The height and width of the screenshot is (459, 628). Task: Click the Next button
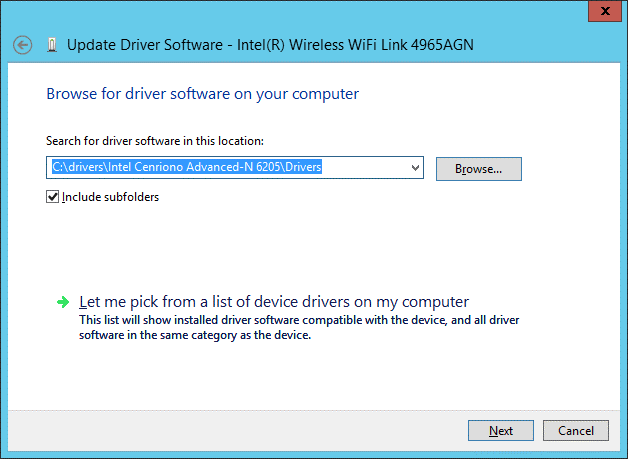tap(501, 431)
